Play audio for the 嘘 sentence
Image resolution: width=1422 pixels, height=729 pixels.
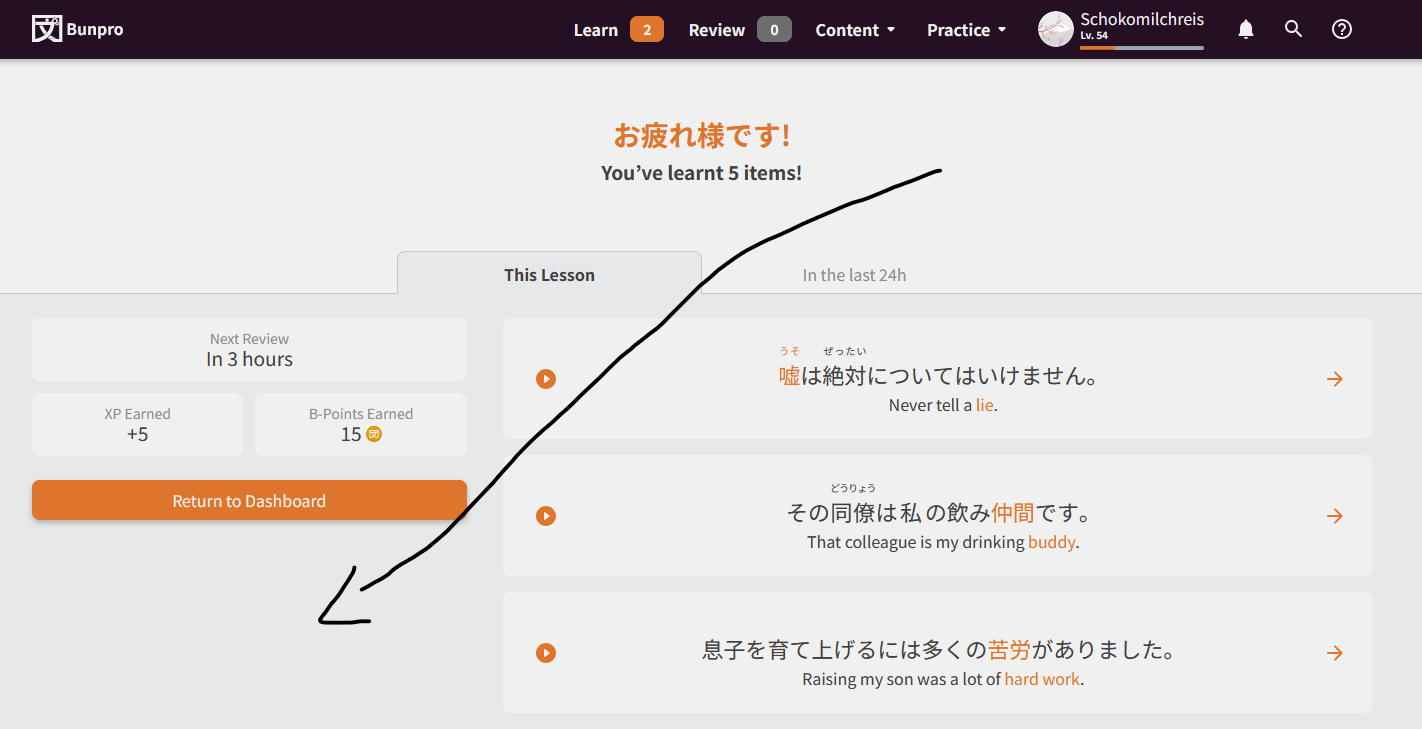(545, 379)
